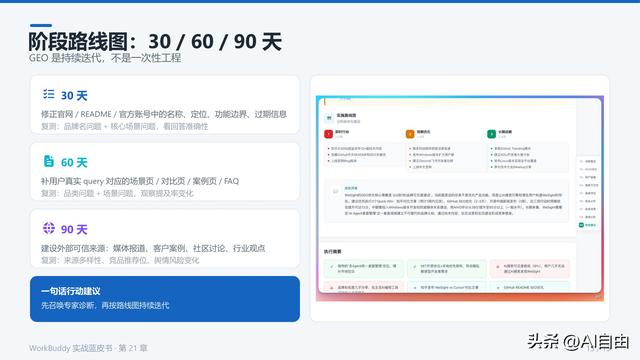Click the slide title 阶段路线图：30 / 60 / 90 天

click(x=155, y=42)
